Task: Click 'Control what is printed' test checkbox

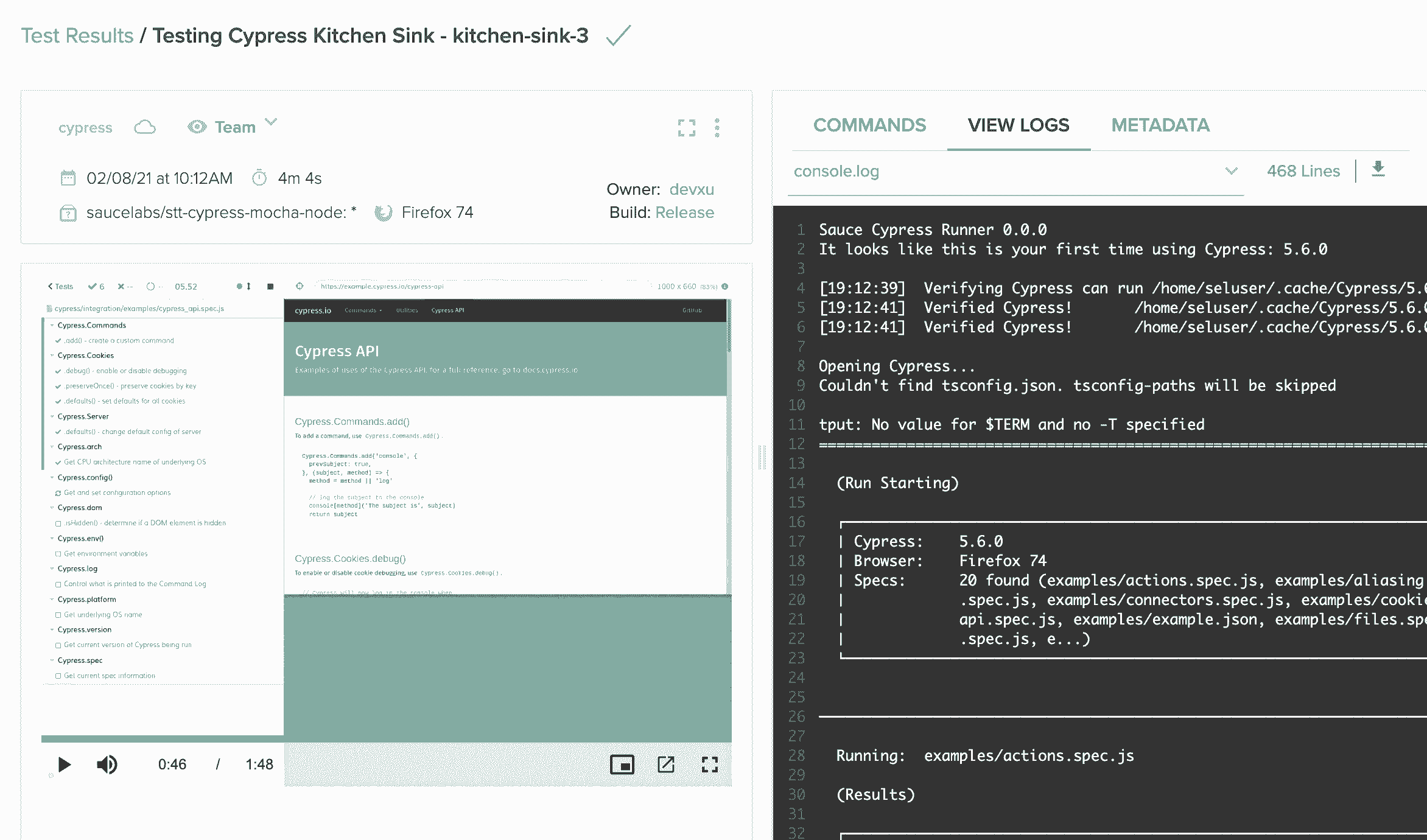Action: (58, 584)
